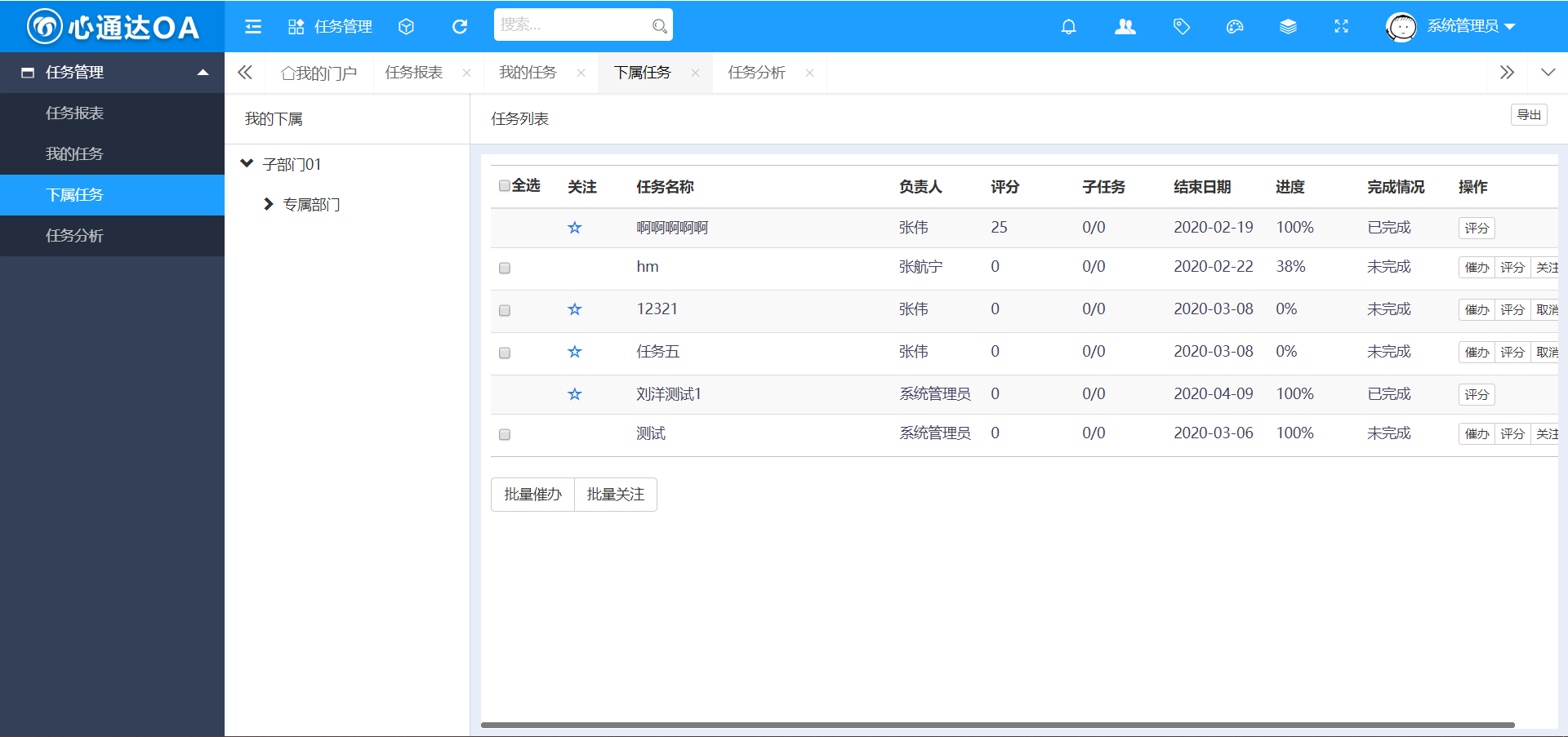
Task: Collapse the 任务管理 sidebar section
Action: tap(203, 72)
